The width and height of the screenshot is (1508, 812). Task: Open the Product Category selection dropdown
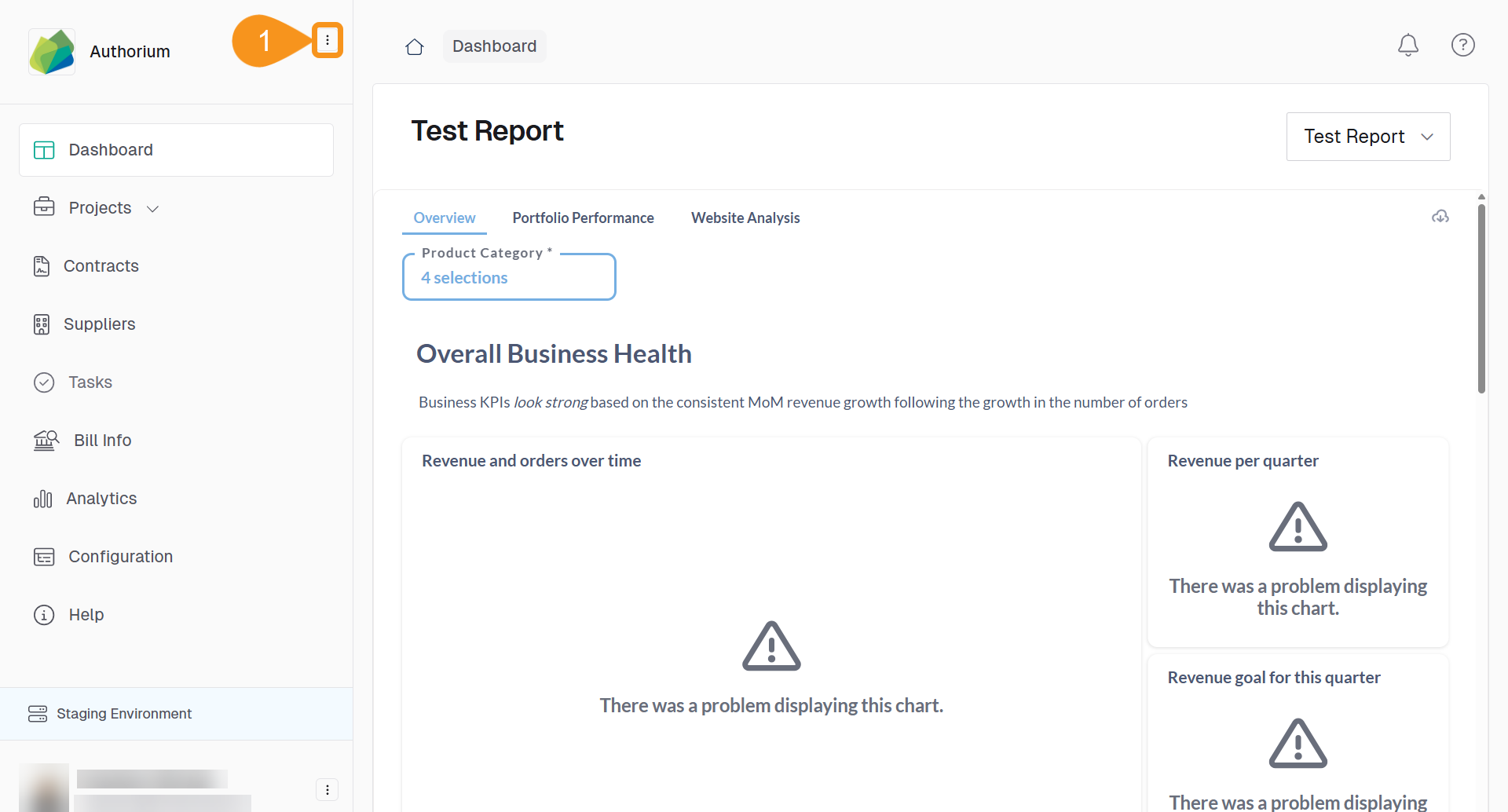(508, 277)
